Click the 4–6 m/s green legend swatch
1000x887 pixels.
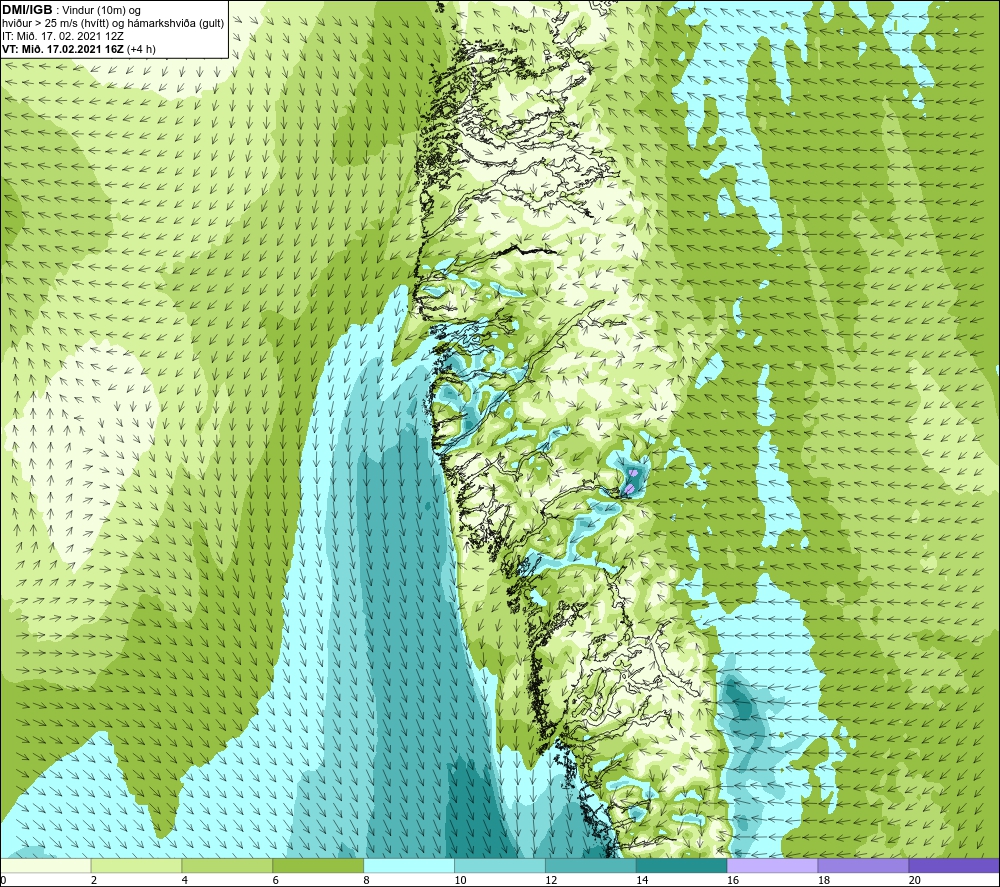227,865
